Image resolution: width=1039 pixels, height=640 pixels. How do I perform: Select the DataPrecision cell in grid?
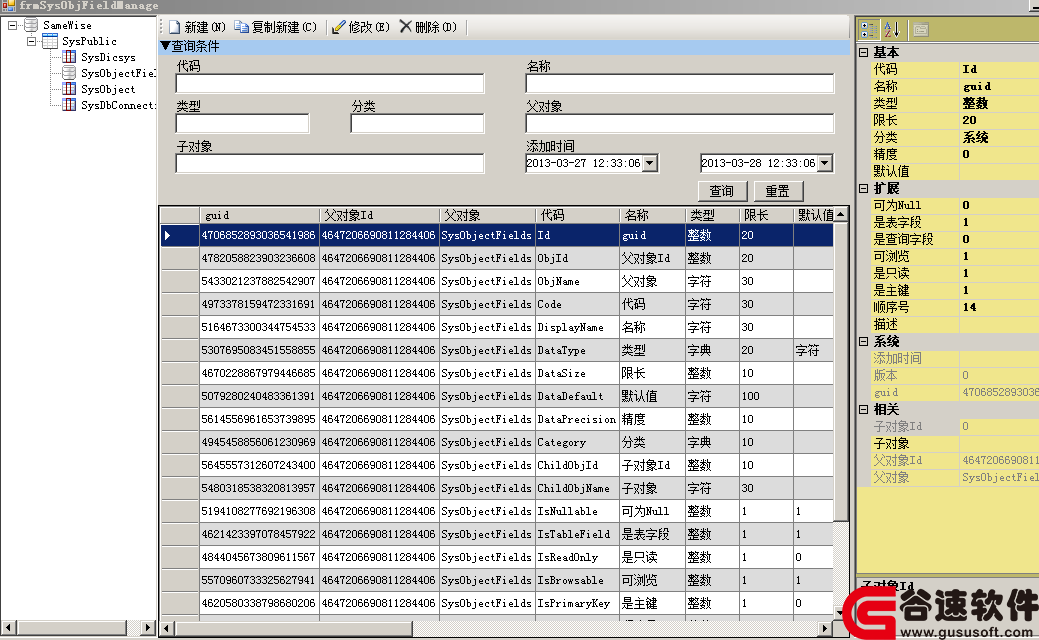(576, 419)
